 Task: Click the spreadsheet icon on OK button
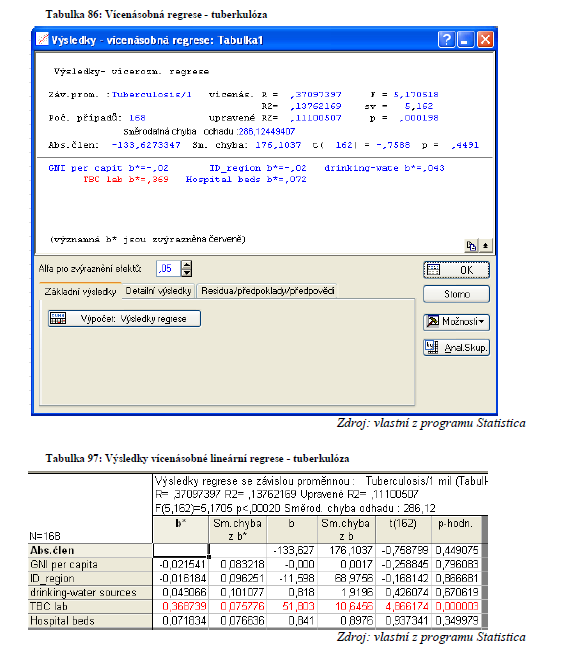coord(433,270)
